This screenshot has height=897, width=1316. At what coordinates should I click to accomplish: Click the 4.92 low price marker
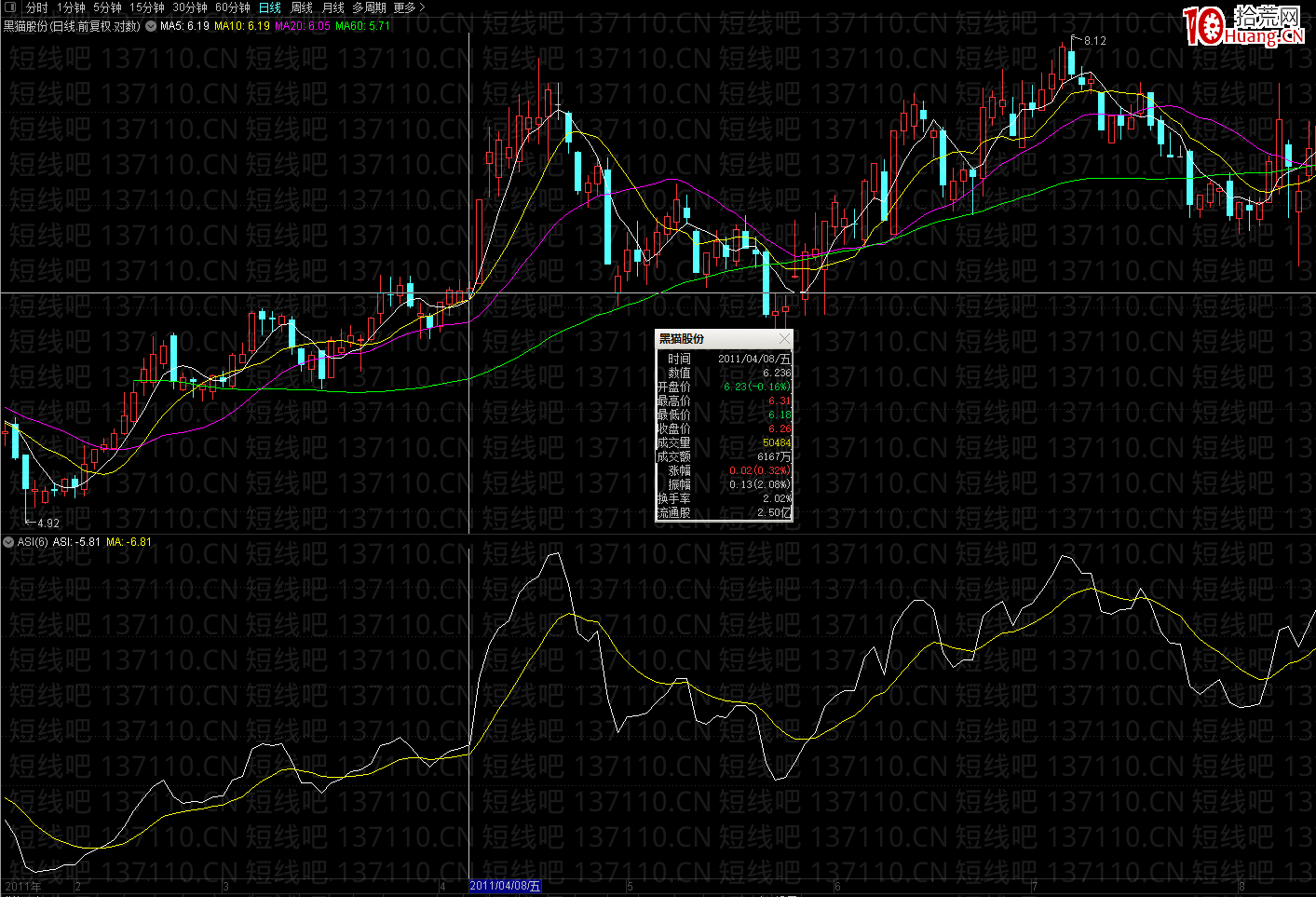(x=47, y=523)
